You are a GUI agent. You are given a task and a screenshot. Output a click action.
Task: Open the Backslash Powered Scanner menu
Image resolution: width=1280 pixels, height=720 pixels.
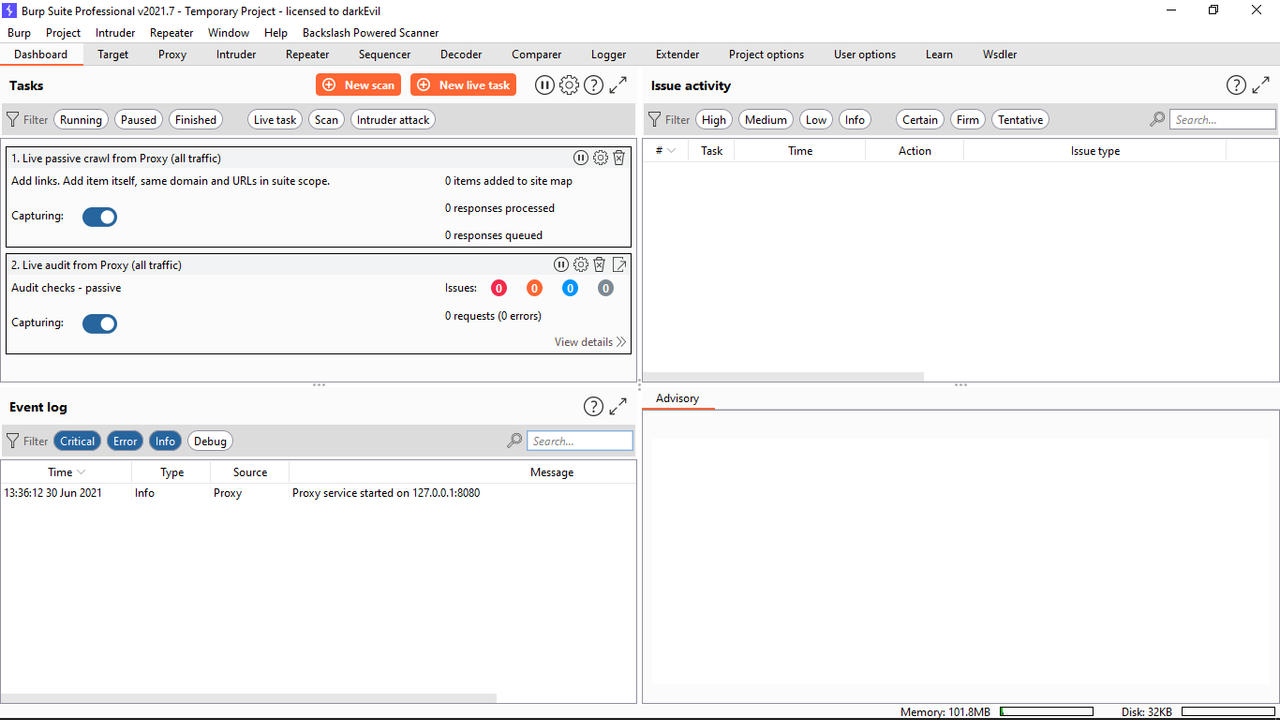click(371, 32)
